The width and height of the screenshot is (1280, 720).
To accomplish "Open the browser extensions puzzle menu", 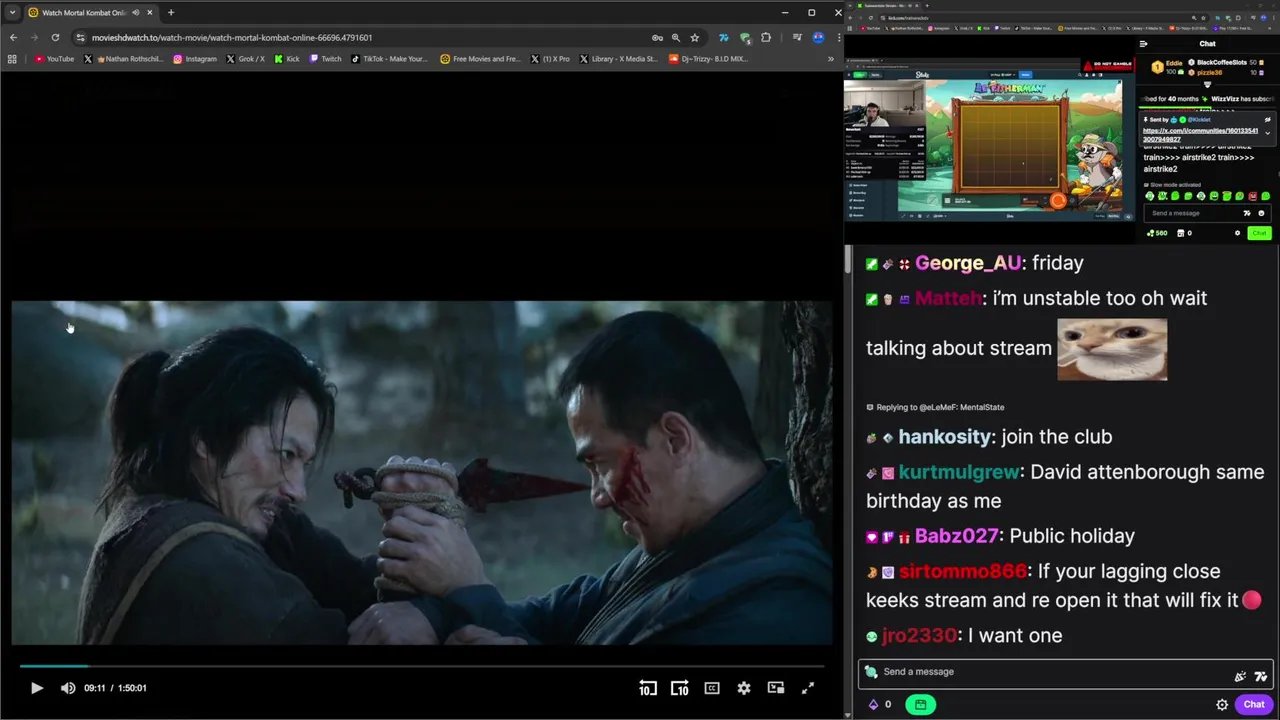I will pyautogui.click(x=766, y=37).
